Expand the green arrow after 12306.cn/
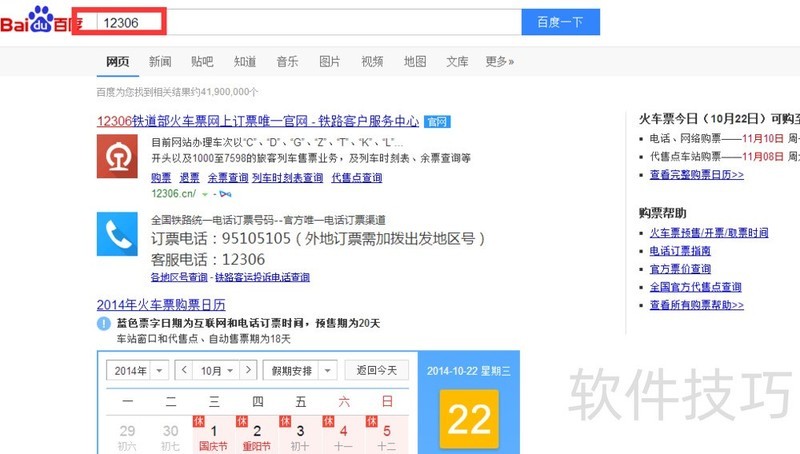800x454 pixels. pos(205,194)
